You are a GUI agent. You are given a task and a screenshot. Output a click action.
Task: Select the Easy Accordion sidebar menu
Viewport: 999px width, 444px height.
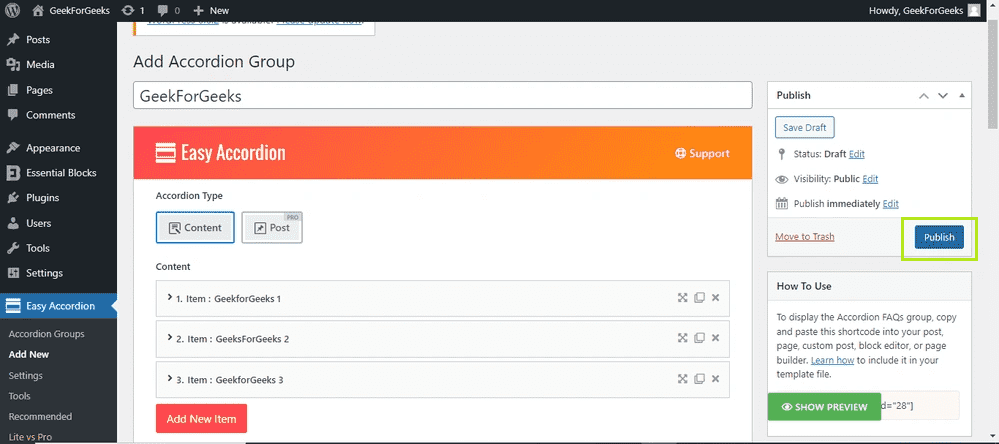click(58, 306)
